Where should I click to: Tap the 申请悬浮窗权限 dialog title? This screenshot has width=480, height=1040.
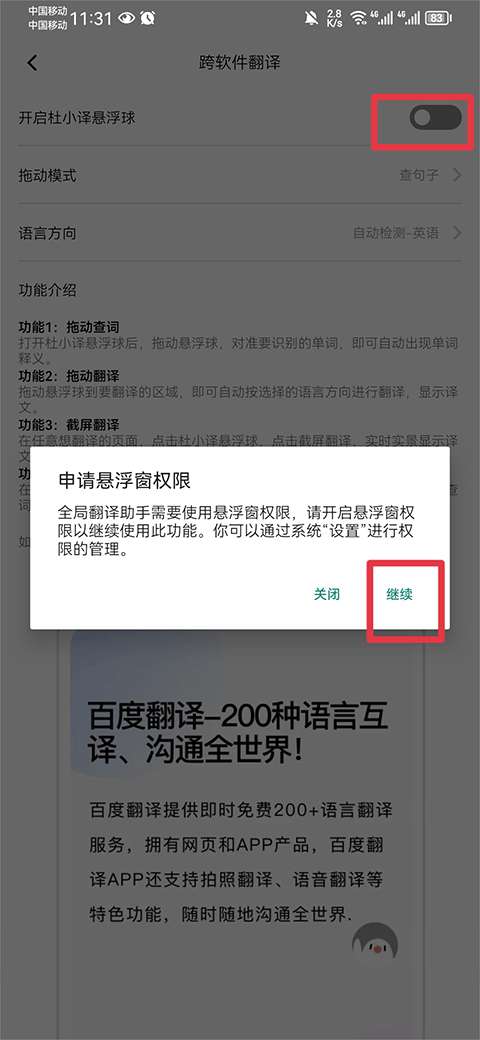point(125,480)
